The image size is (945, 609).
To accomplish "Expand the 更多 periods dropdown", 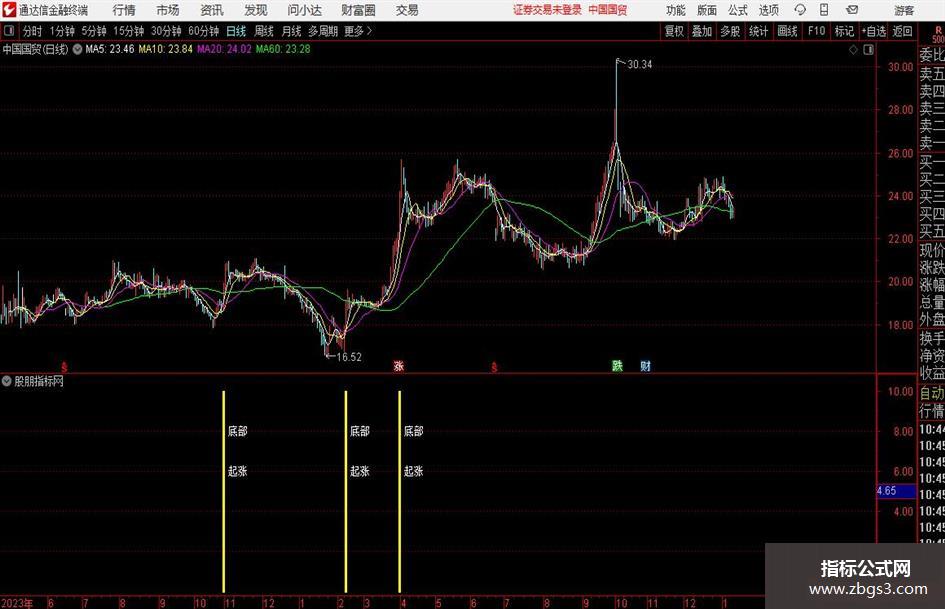I will (358, 31).
